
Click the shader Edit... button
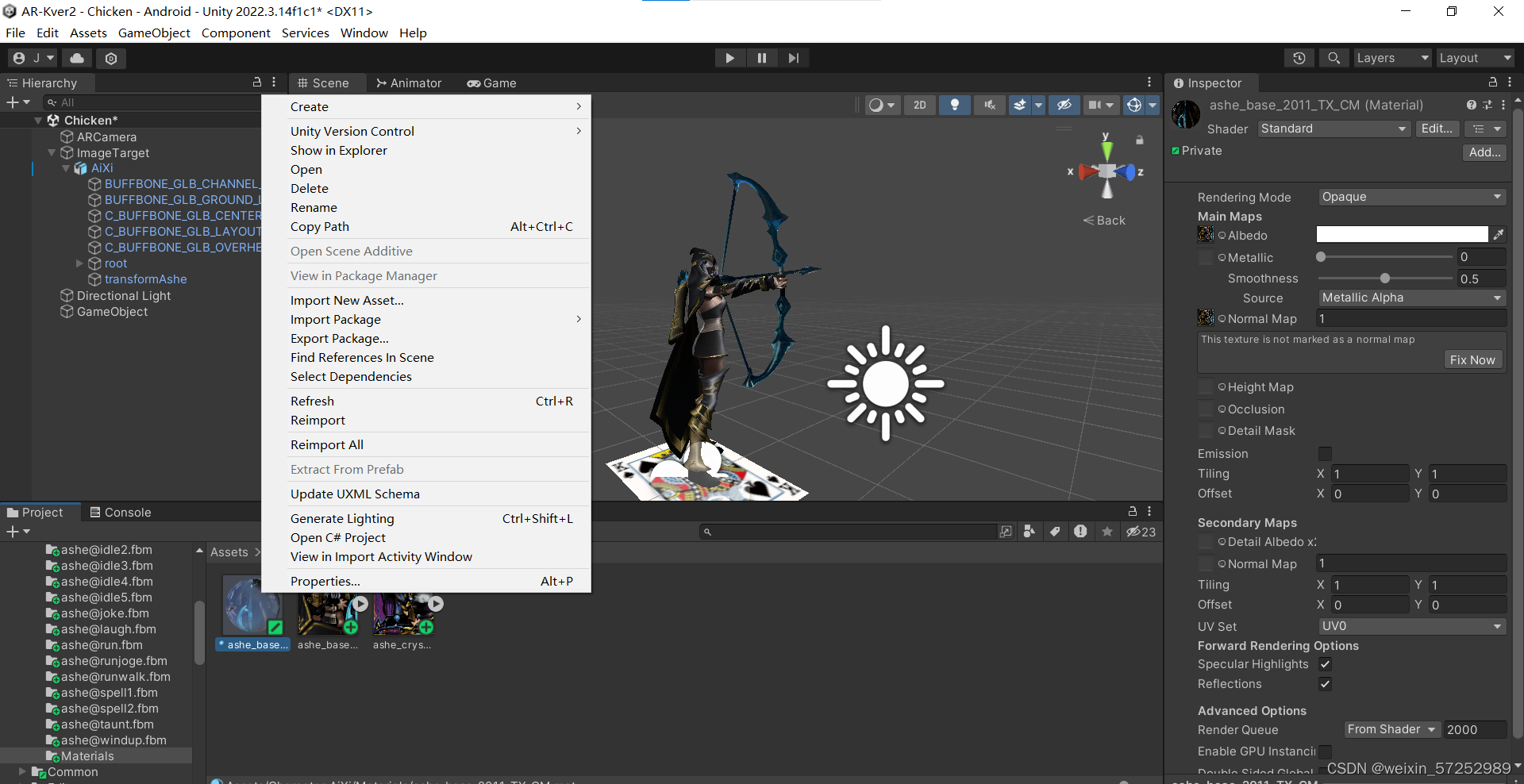tap(1437, 129)
